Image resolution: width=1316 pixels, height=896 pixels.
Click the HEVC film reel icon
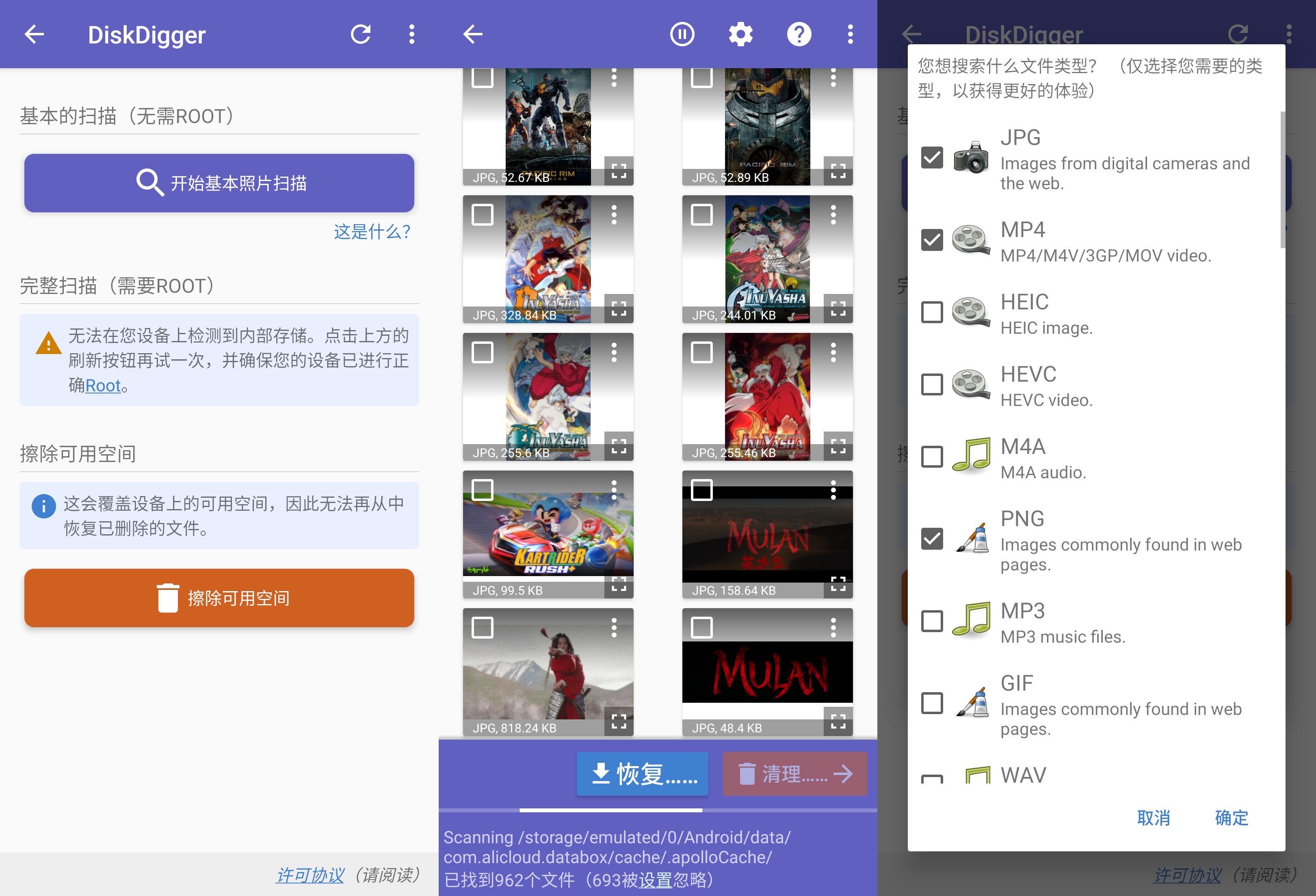pos(971,384)
